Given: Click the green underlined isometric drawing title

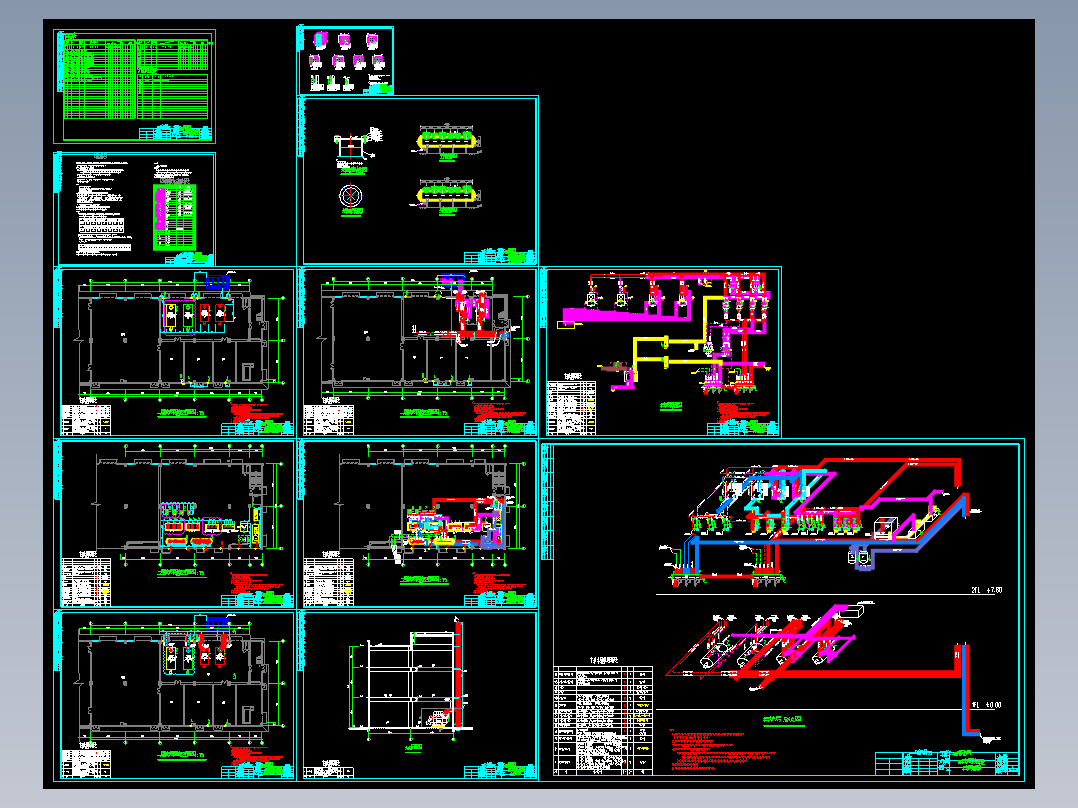Looking at the screenshot, I should [783, 720].
